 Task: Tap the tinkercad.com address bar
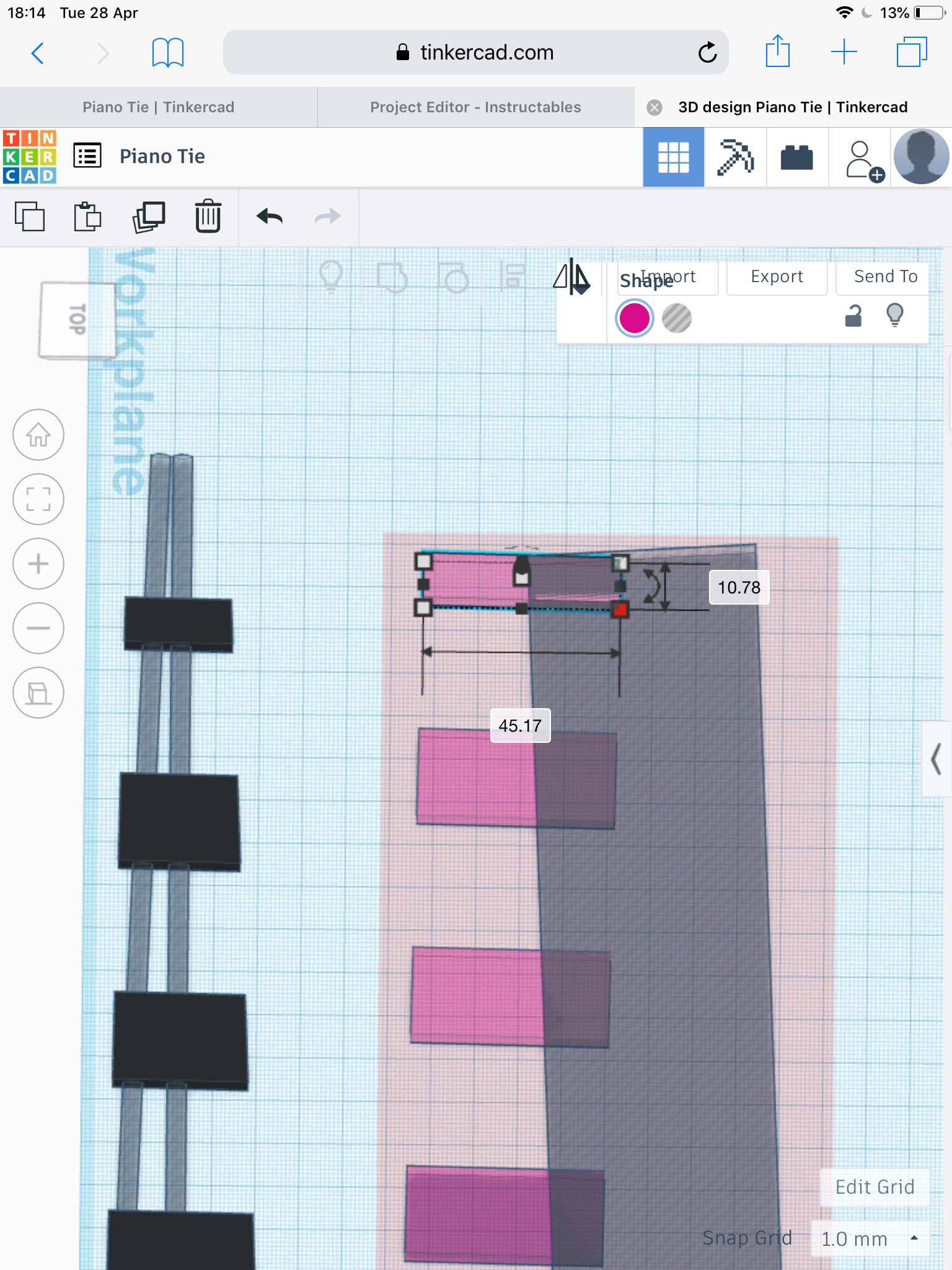tap(475, 53)
